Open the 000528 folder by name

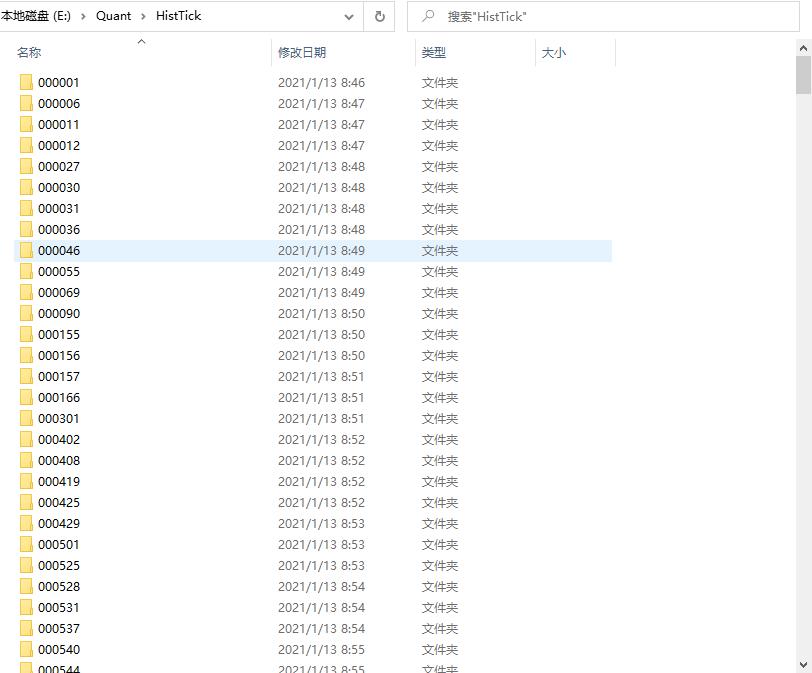58,586
